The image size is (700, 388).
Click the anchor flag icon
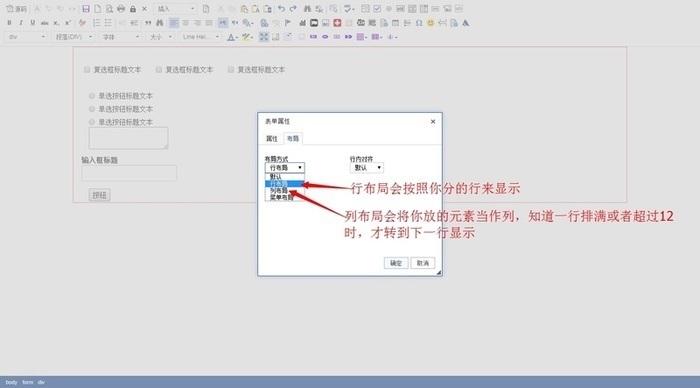(x=288, y=23)
